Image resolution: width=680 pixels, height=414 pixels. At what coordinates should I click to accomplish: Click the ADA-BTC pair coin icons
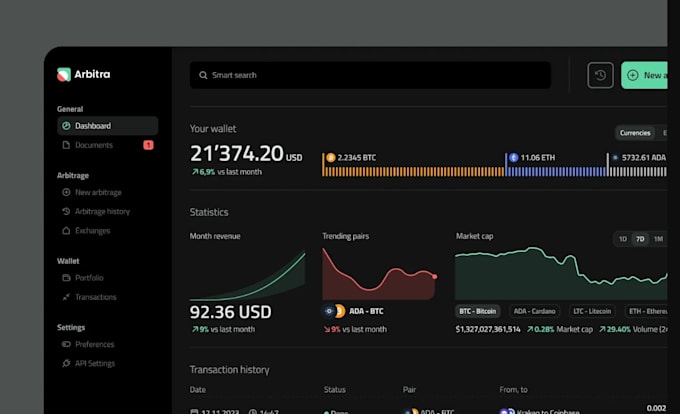point(334,311)
